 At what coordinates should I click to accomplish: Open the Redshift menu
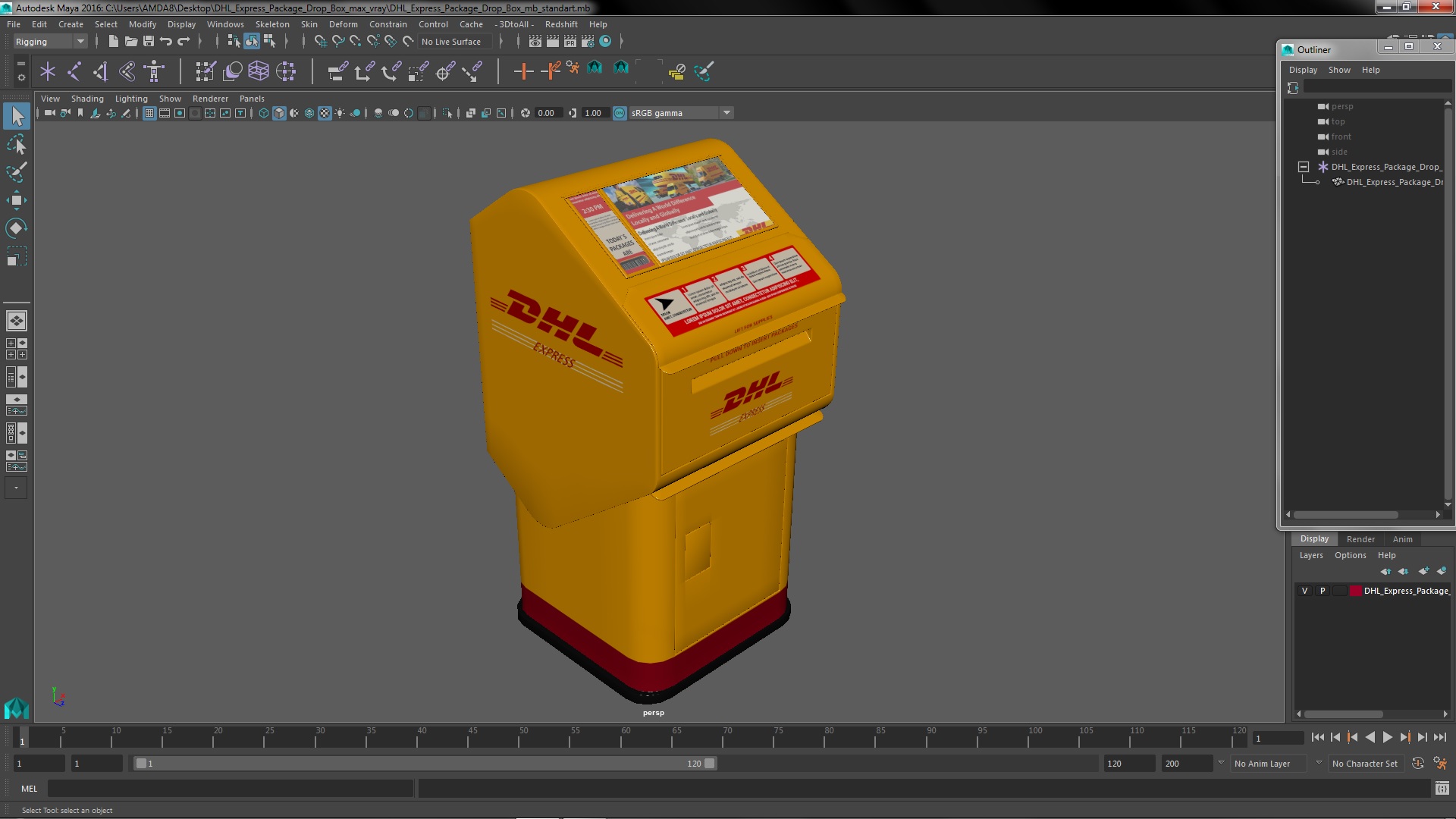pos(561,24)
